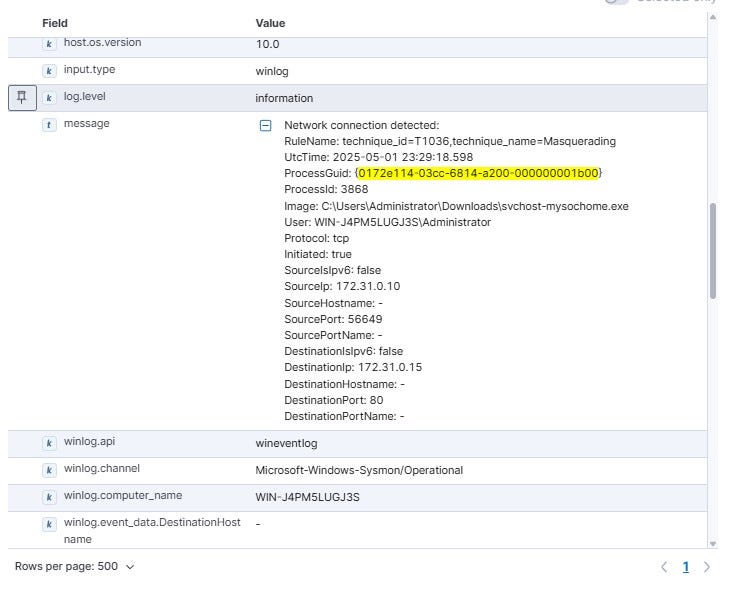The image size is (731, 592).
Task: Click the Image svchost-mysochome.exe path line
Action: click(x=456, y=207)
